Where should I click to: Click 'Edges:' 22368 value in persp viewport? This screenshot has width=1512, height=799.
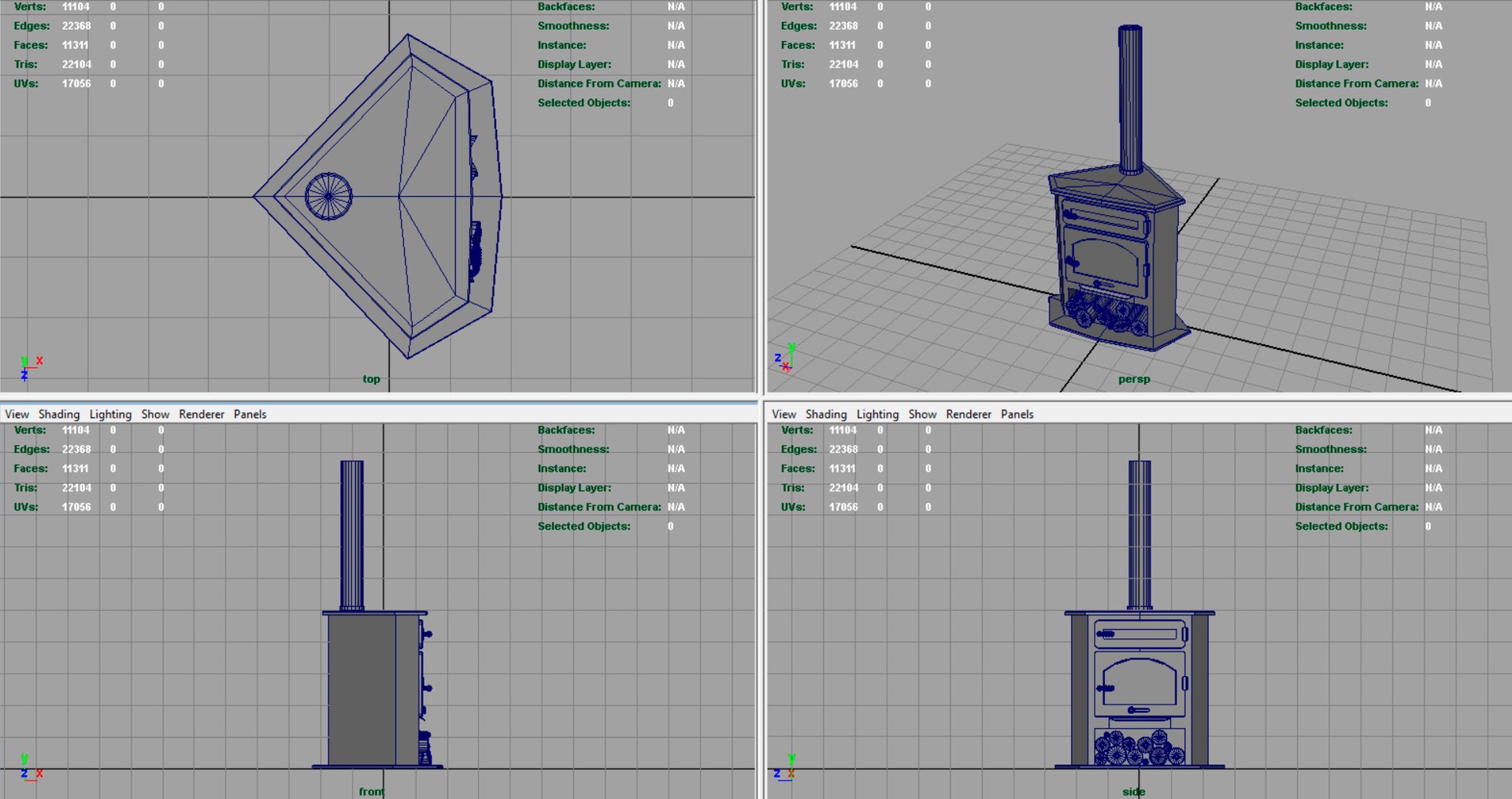pyautogui.click(x=843, y=26)
